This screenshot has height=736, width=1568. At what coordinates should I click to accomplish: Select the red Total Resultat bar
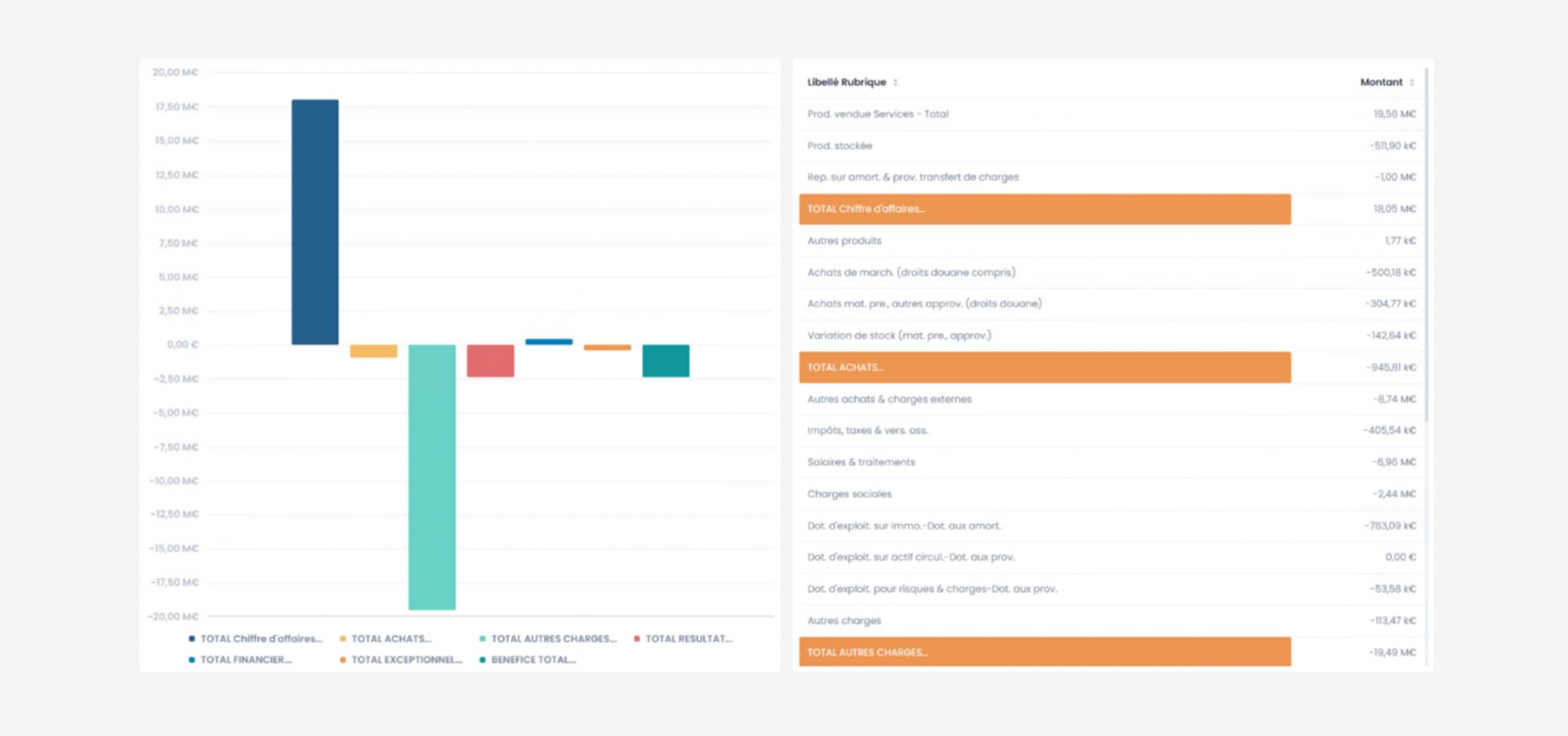tap(490, 360)
